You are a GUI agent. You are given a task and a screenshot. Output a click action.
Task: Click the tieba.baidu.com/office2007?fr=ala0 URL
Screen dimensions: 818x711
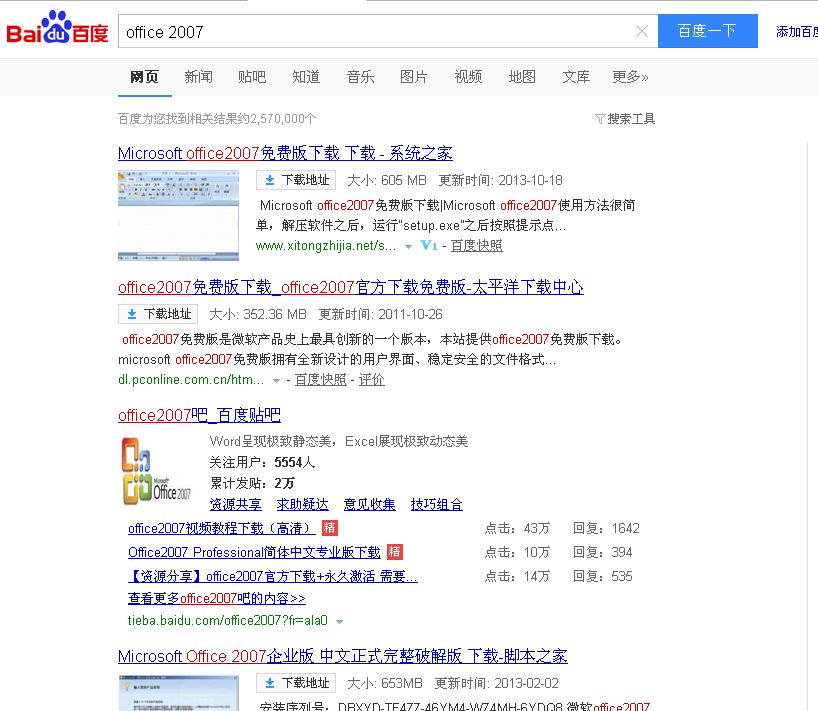pos(227,620)
